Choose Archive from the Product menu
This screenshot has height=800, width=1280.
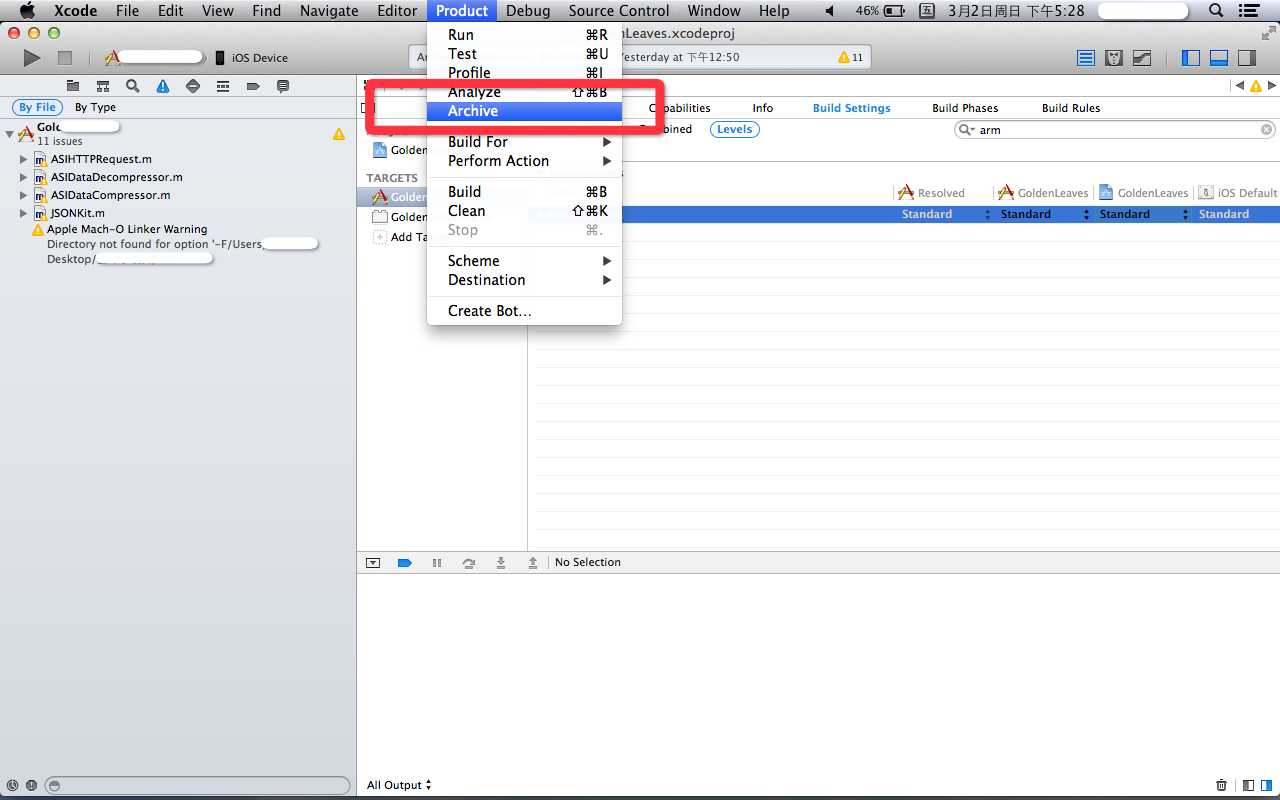point(524,111)
